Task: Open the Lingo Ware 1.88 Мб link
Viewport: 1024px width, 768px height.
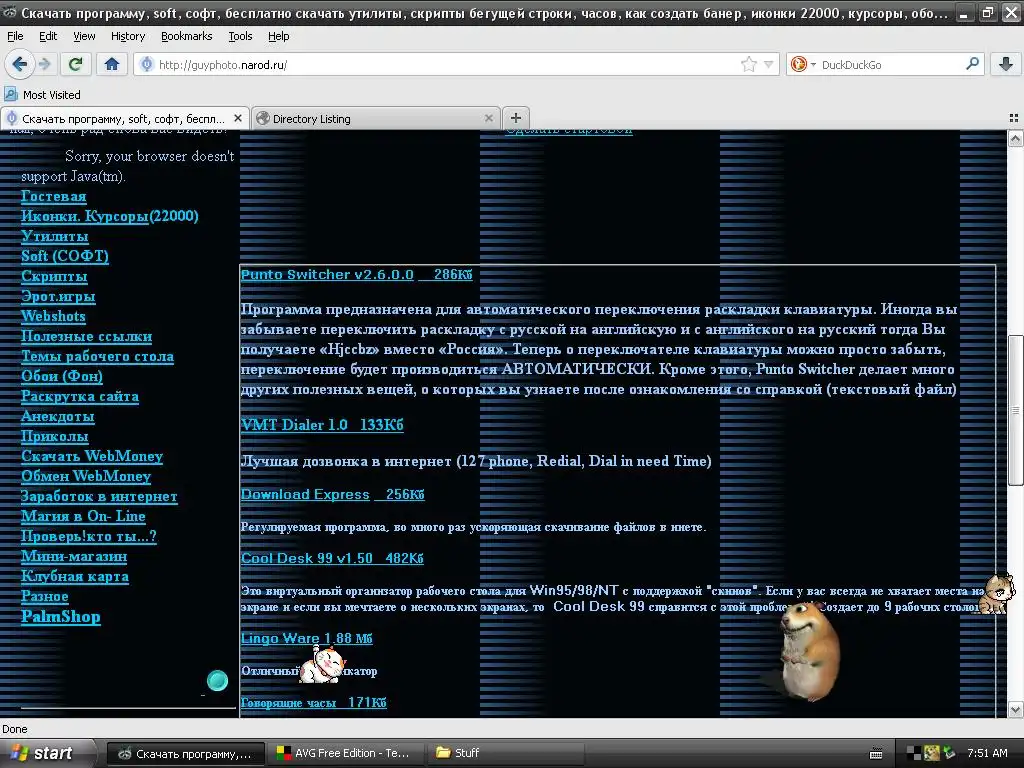Action: click(x=307, y=638)
